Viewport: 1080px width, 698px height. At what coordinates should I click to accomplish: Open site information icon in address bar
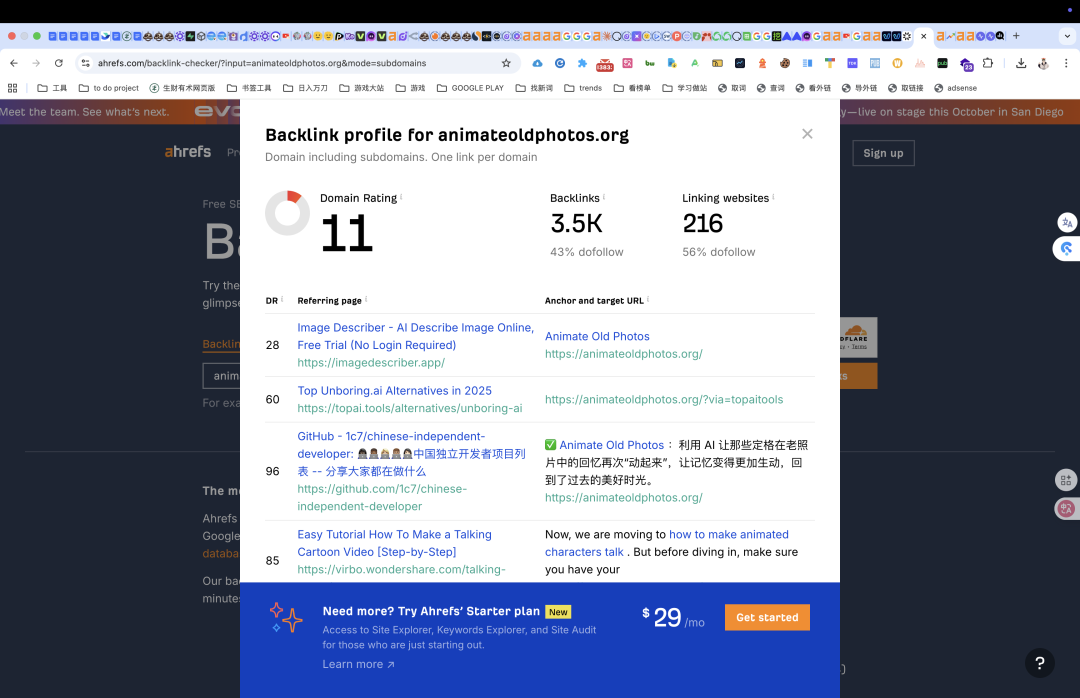click(85, 63)
